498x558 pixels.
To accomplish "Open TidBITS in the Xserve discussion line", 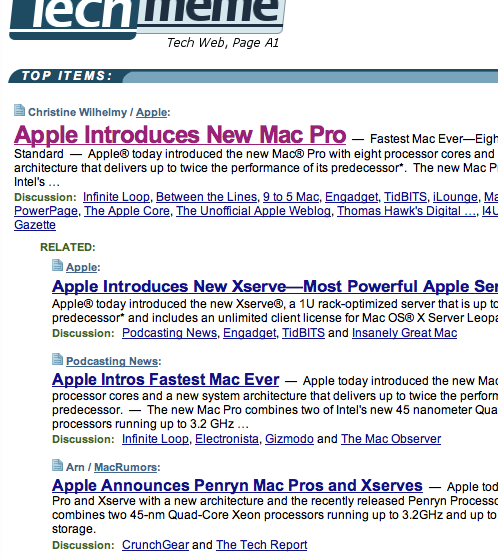I will (304, 333).
